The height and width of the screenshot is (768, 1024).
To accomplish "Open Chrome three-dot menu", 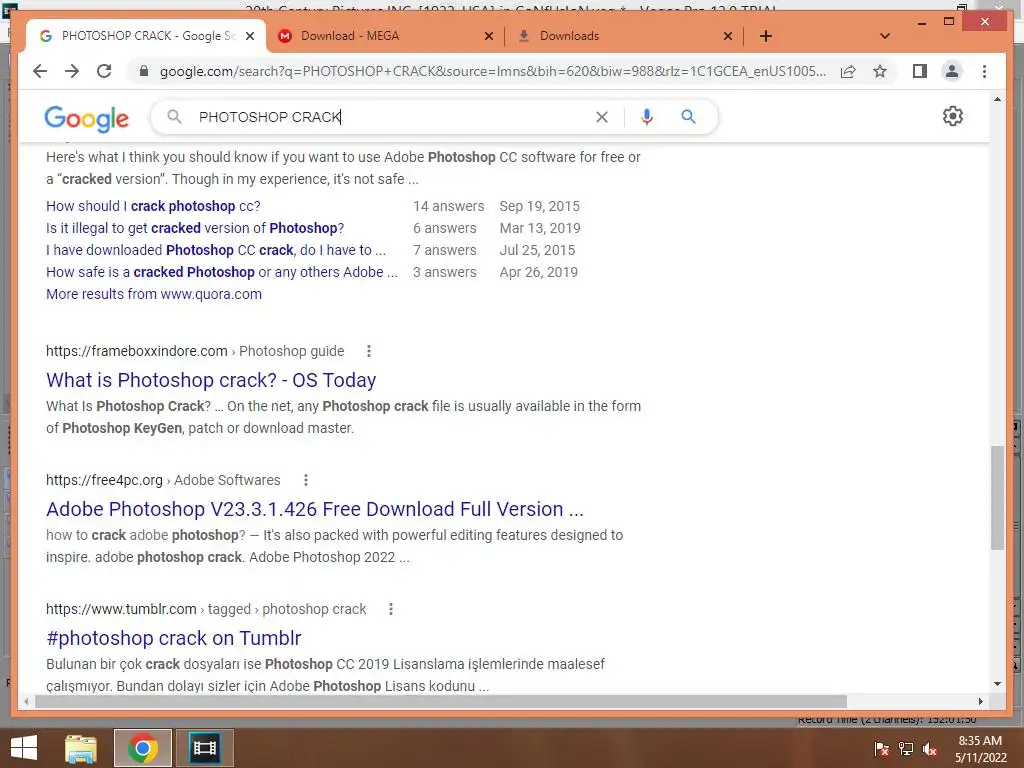I will tap(984, 71).
